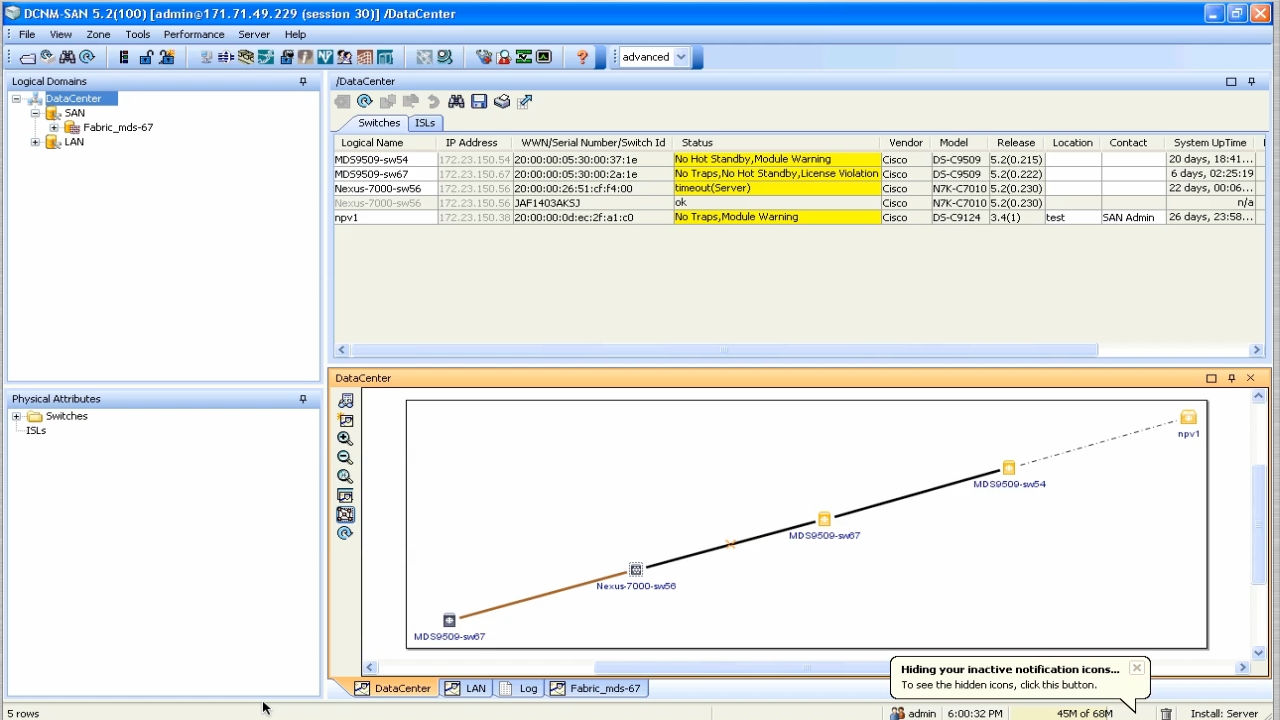Click 'timeout(Server)' status cell
The height and width of the screenshot is (720, 1280).
[776, 188]
